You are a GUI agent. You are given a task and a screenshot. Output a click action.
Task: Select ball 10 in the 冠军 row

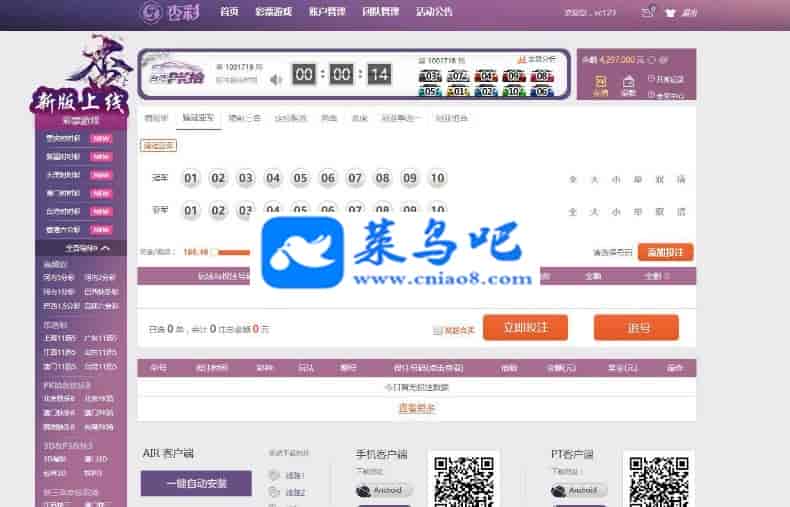click(x=437, y=178)
